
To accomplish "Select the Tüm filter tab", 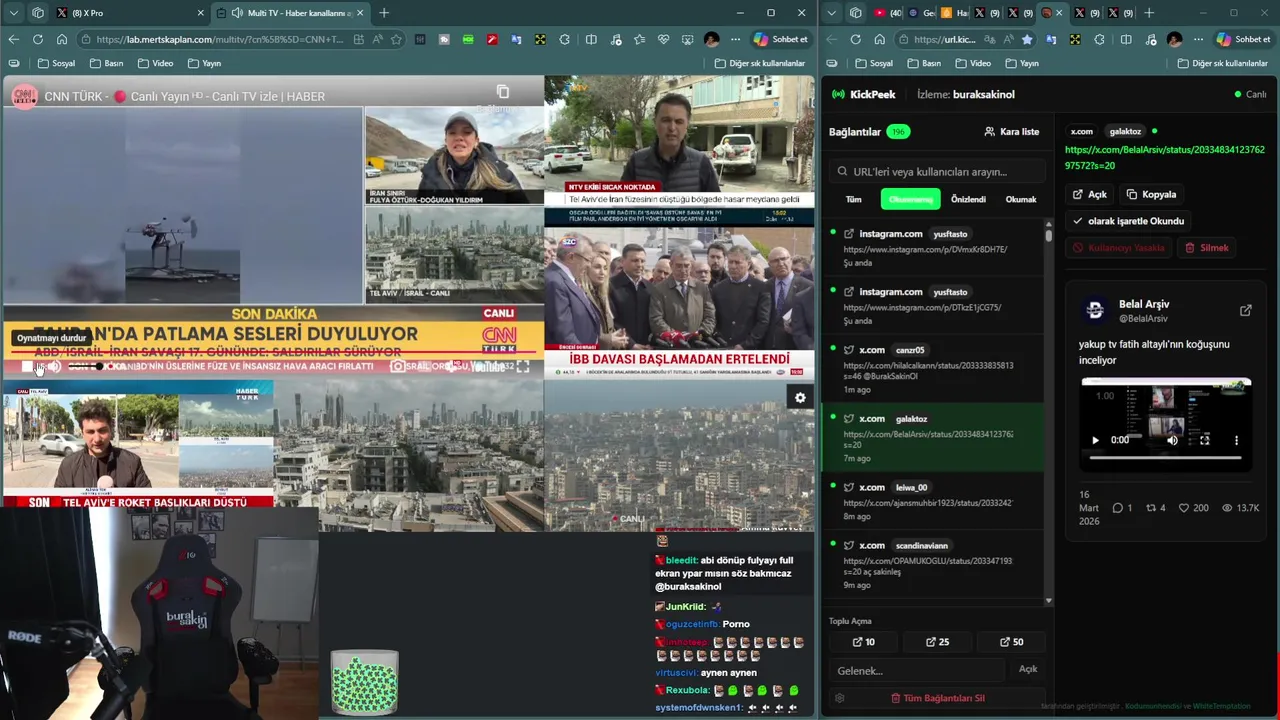I will 853,199.
